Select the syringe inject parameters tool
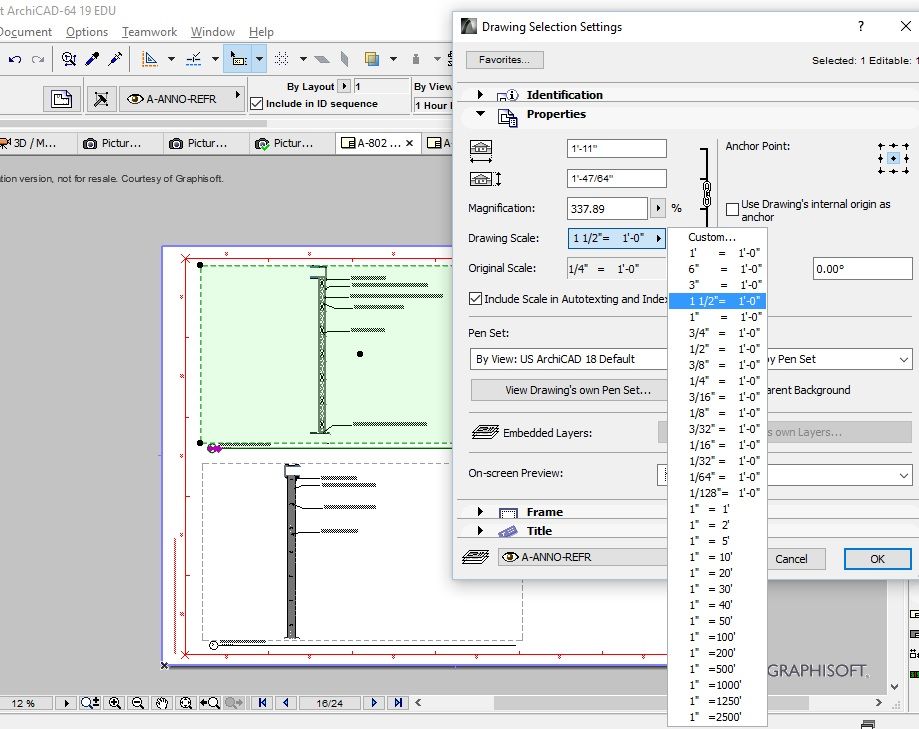919x729 pixels. click(115, 59)
